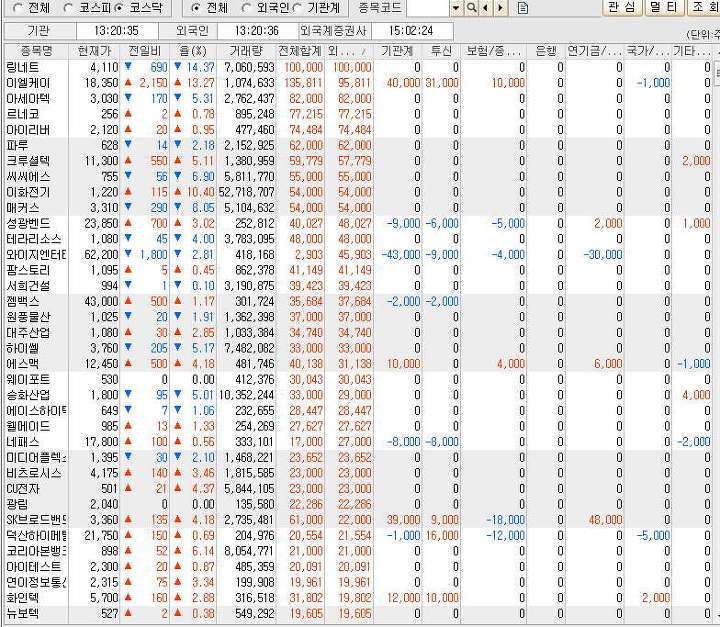Screen dimensions: 720x627
Task: Click the 투신 column header
Action: (x=441, y=51)
